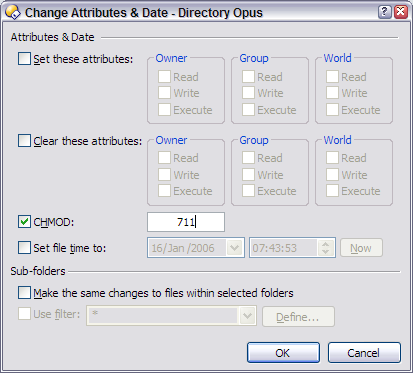This screenshot has height=373, width=413.
Task: Check World Write under Clear attributes
Action: pyautogui.click(x=332, y=174)
